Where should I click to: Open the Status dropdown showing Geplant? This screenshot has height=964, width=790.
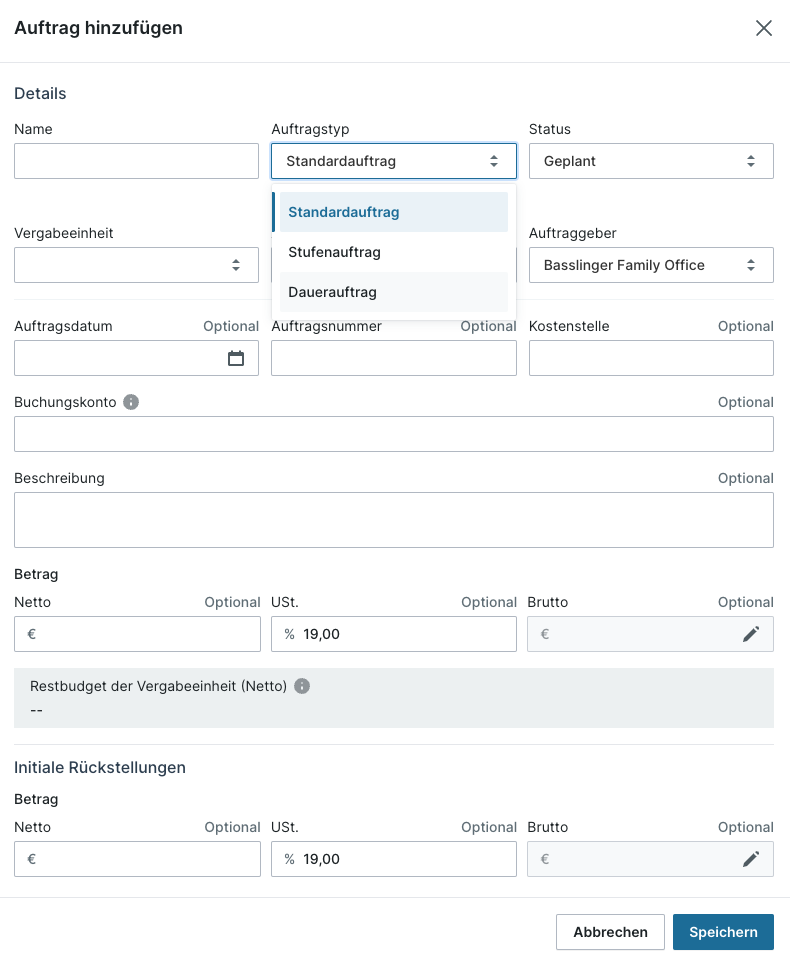click(x=651, y=161)
